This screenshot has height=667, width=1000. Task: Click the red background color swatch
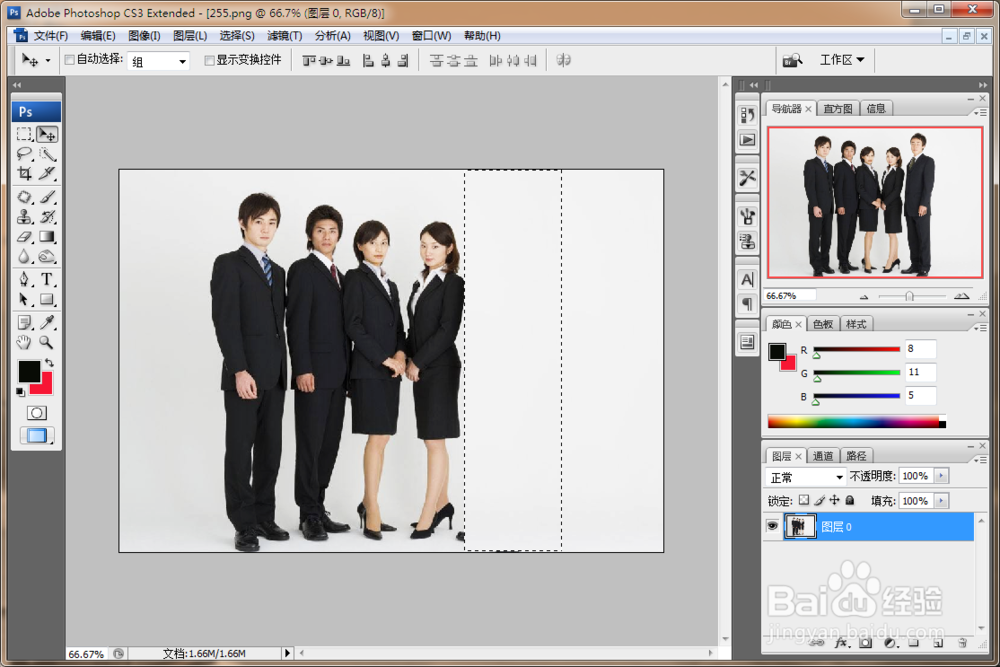click(x=45, y=386)
